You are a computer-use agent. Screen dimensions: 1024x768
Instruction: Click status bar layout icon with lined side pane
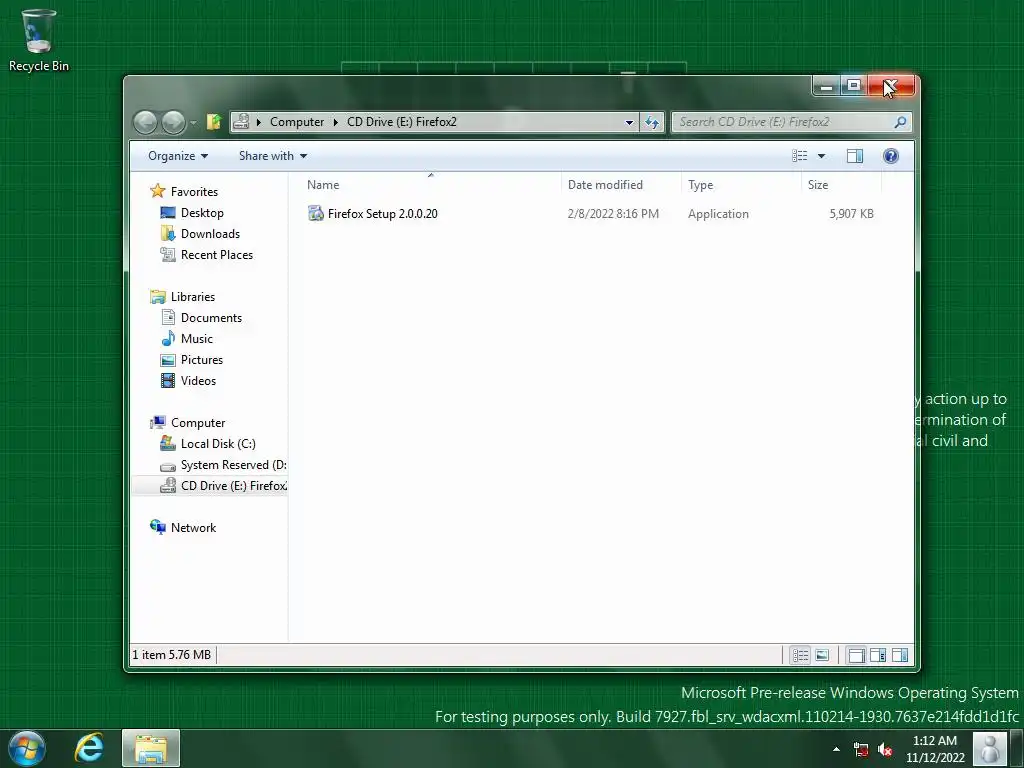878,655
